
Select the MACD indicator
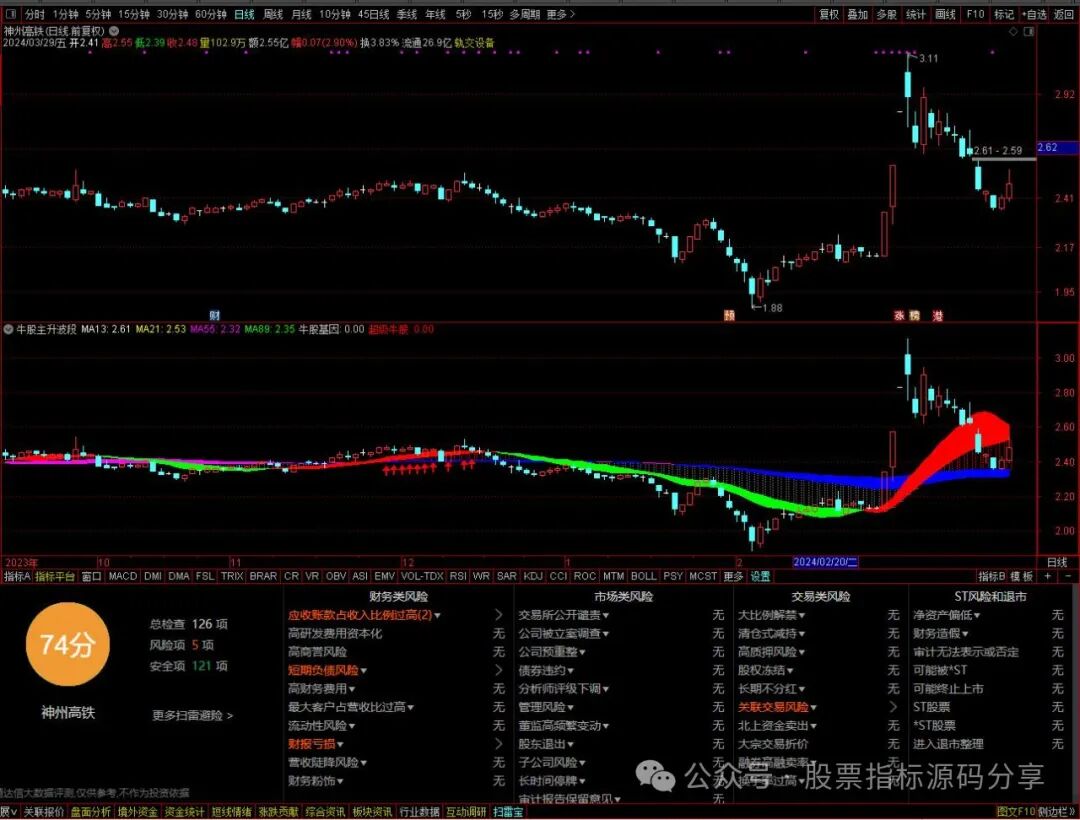click(123, 576)
